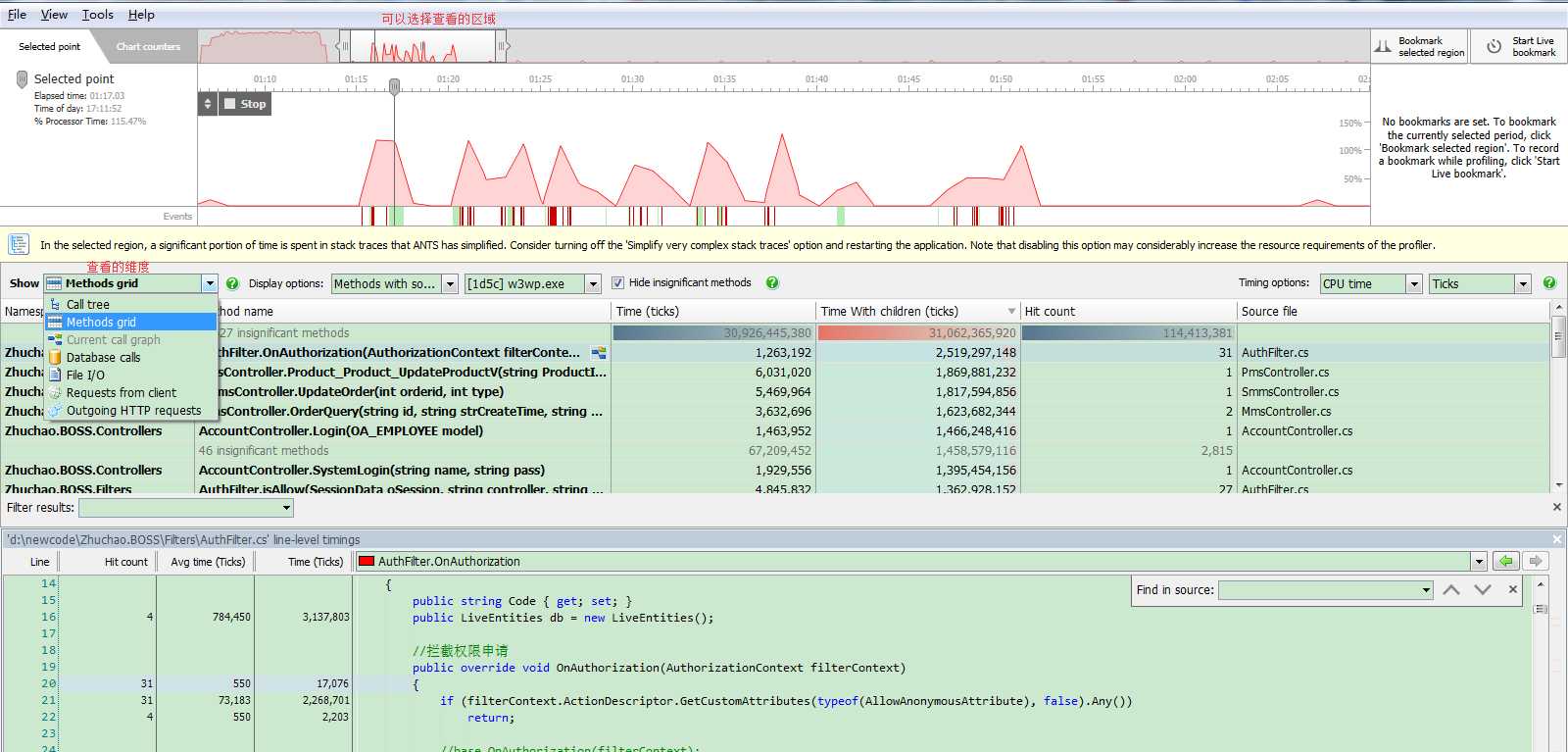Sort by Hit count column header
Image resolution: width=1568 pixels, height=752 pixels.
(x=1050, y=312)
